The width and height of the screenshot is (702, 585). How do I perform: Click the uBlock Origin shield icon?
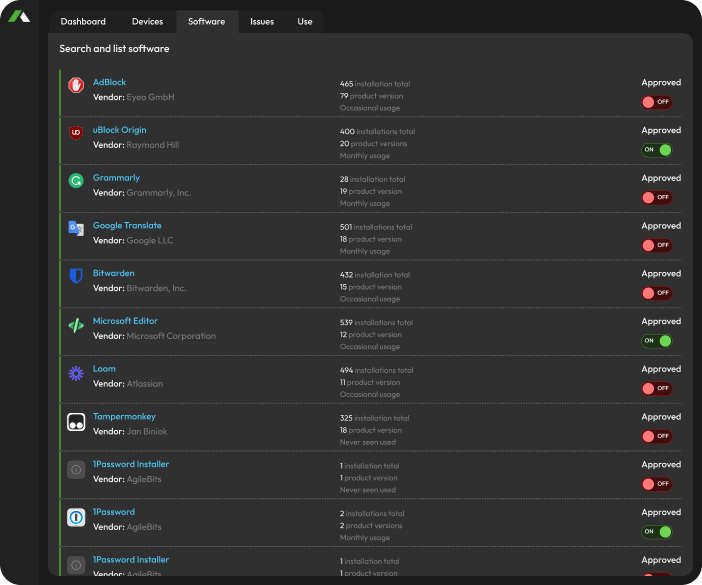click(x=76, y=132)
